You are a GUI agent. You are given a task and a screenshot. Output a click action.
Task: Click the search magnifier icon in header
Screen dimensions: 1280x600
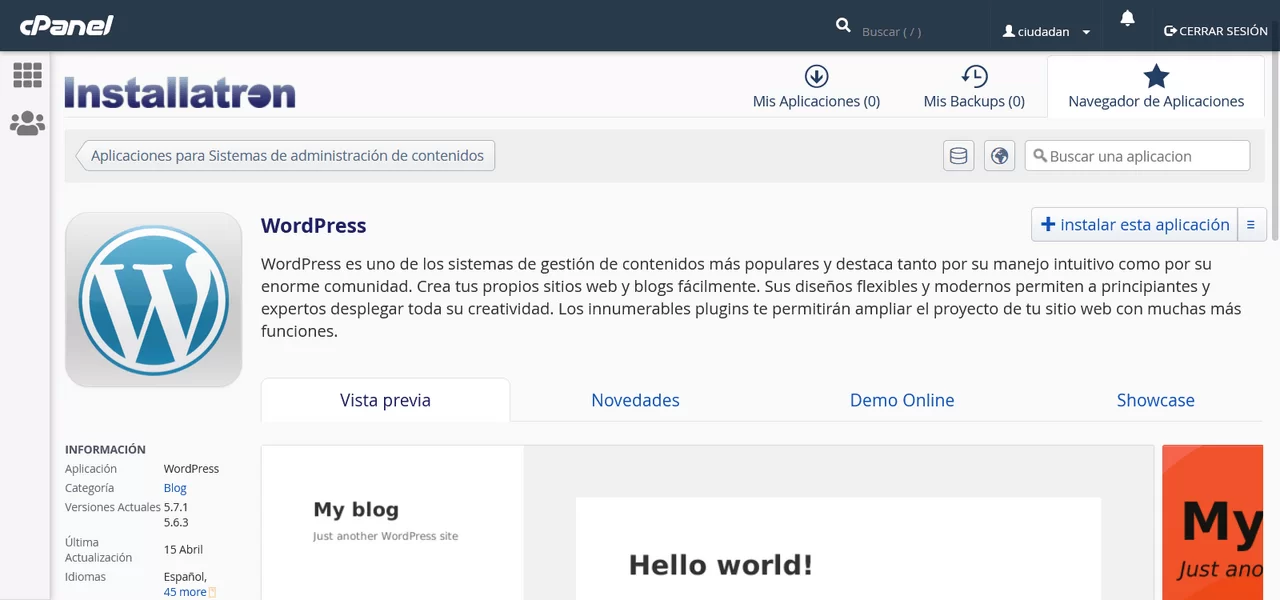(x=843, y=25)
